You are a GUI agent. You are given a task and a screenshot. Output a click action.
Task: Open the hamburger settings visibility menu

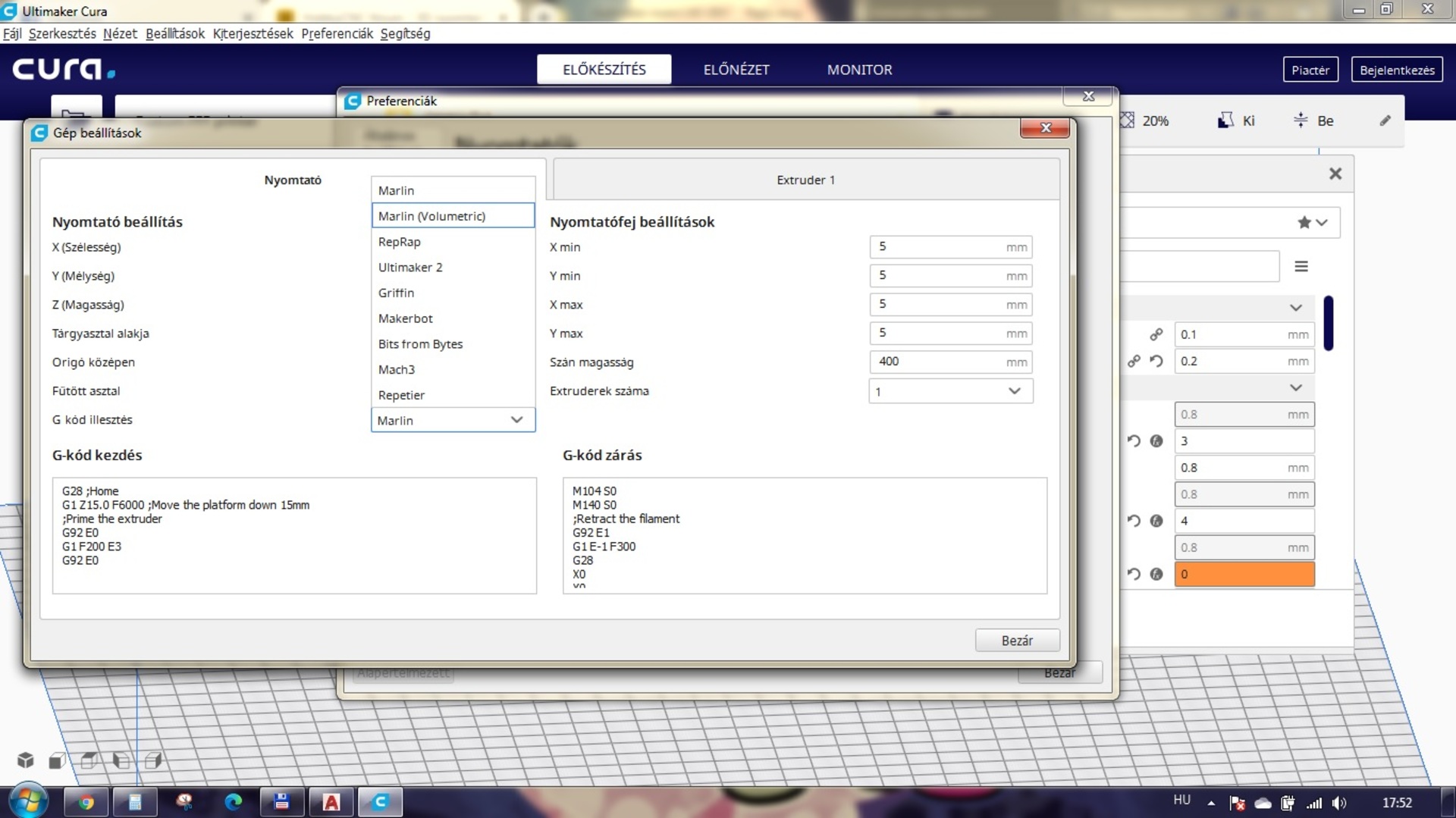[x=1301, y=266]
